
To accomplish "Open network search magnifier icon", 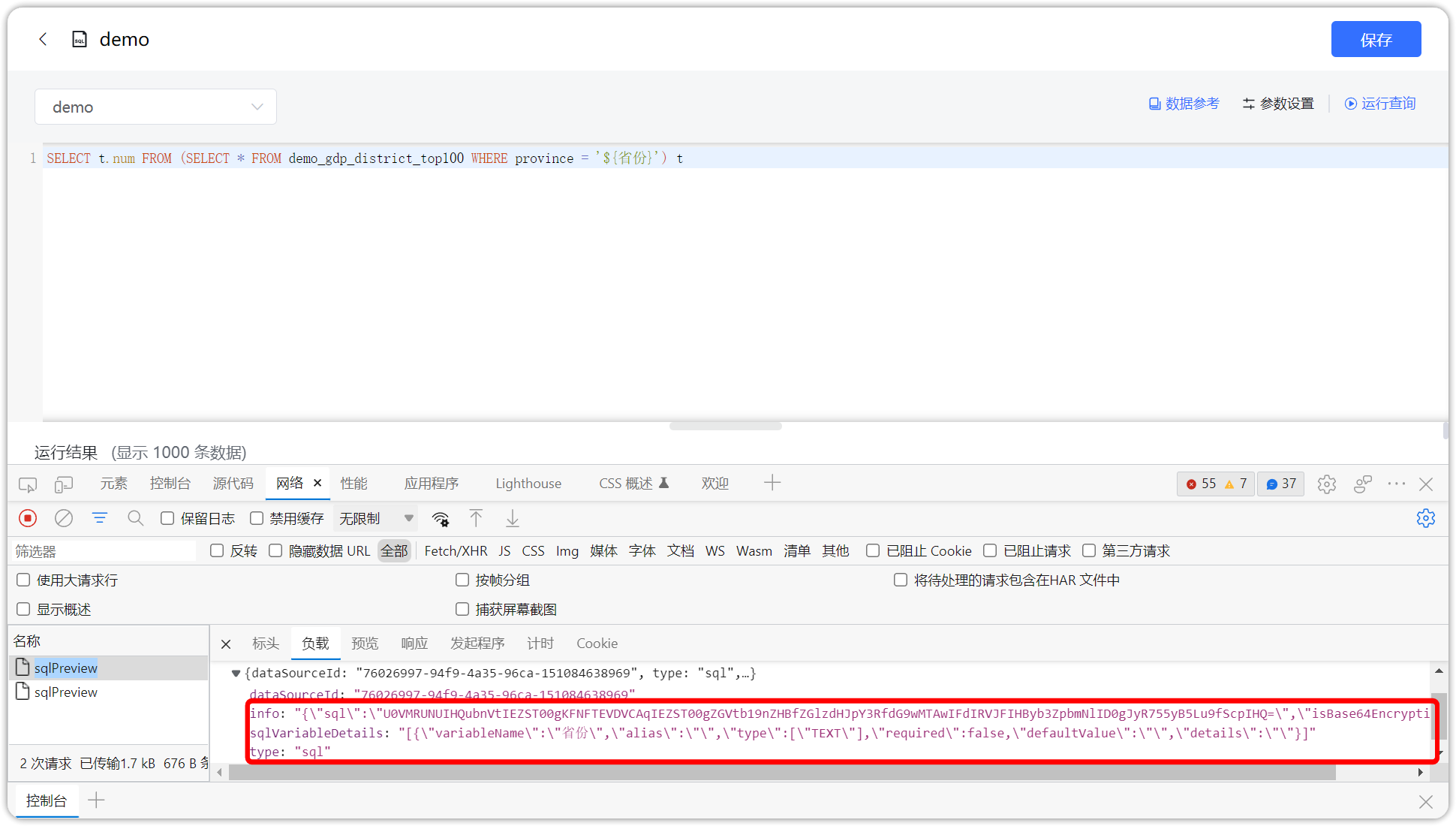I will [135, 518].
